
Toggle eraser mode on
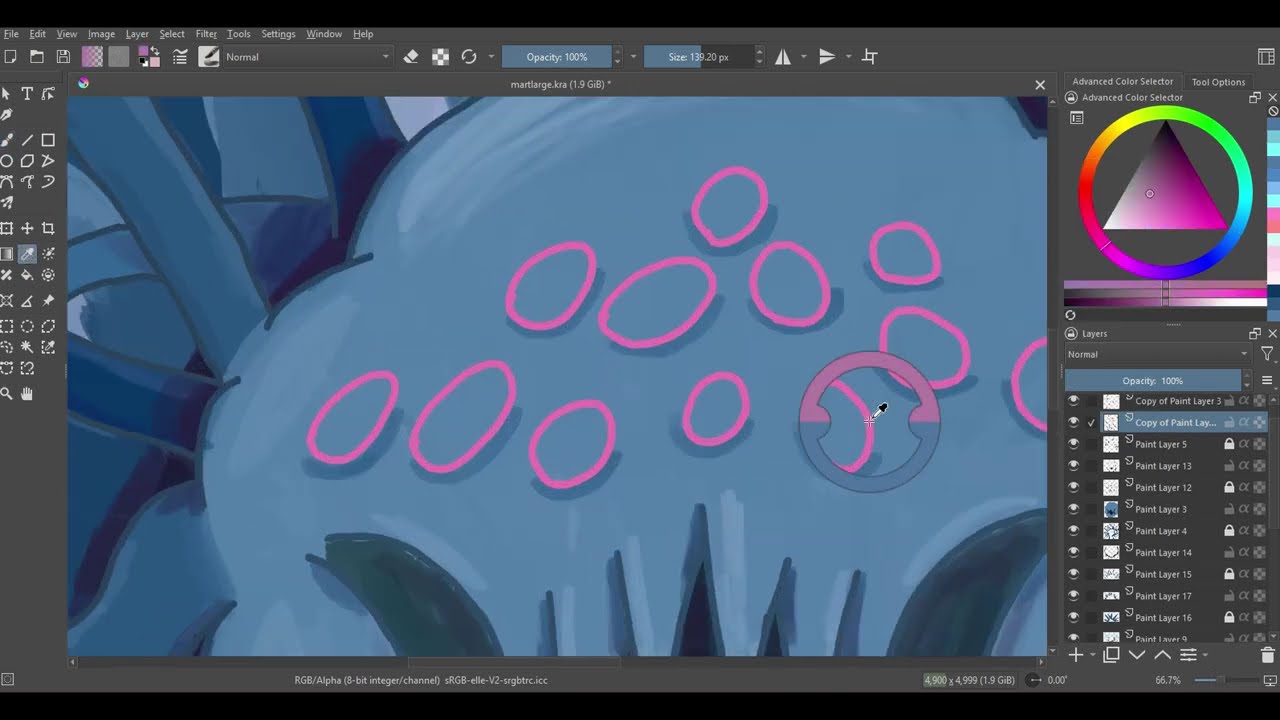click(411, 57)
